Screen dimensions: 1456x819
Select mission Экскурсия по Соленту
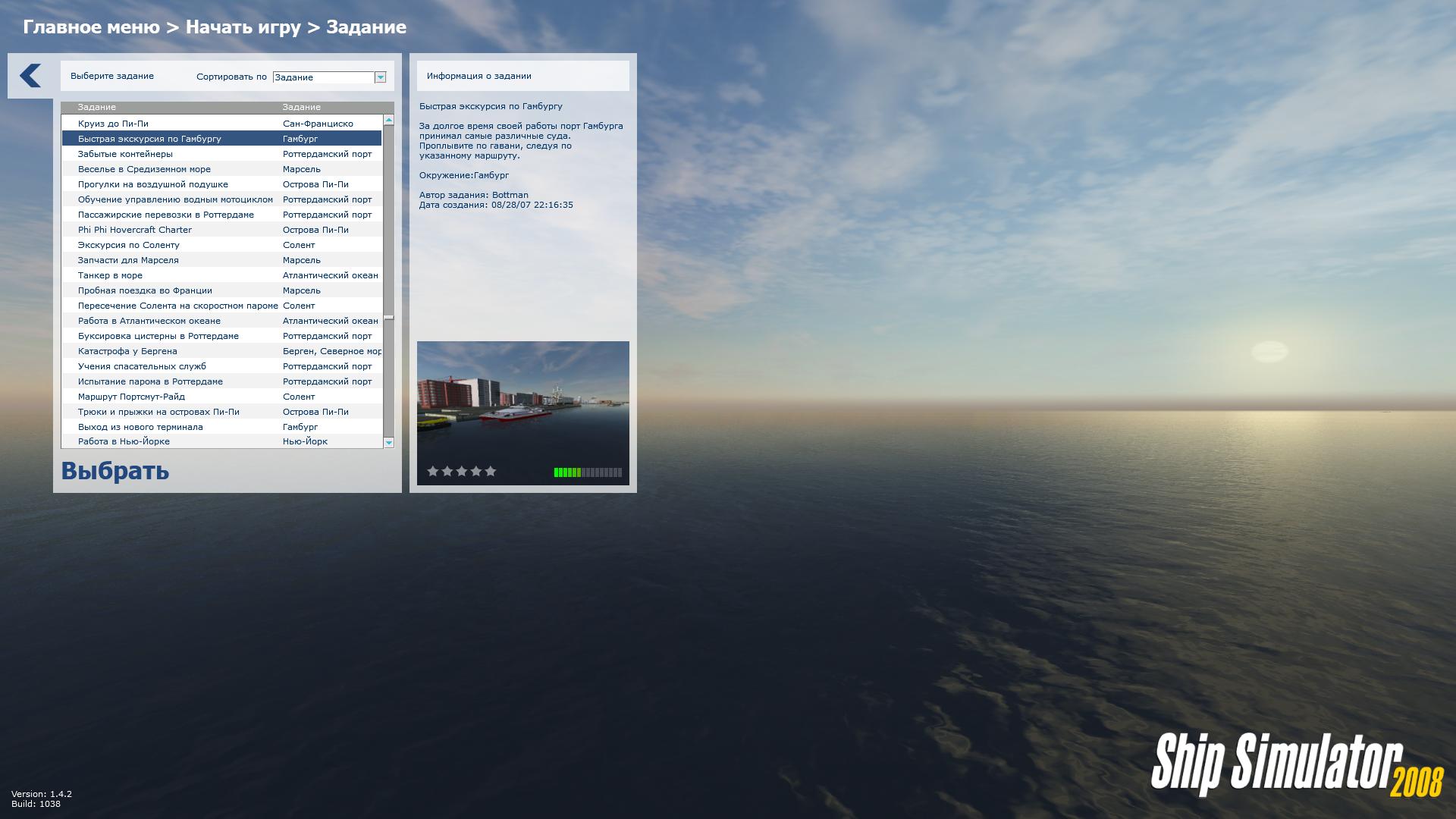click(x=221, y=245)
